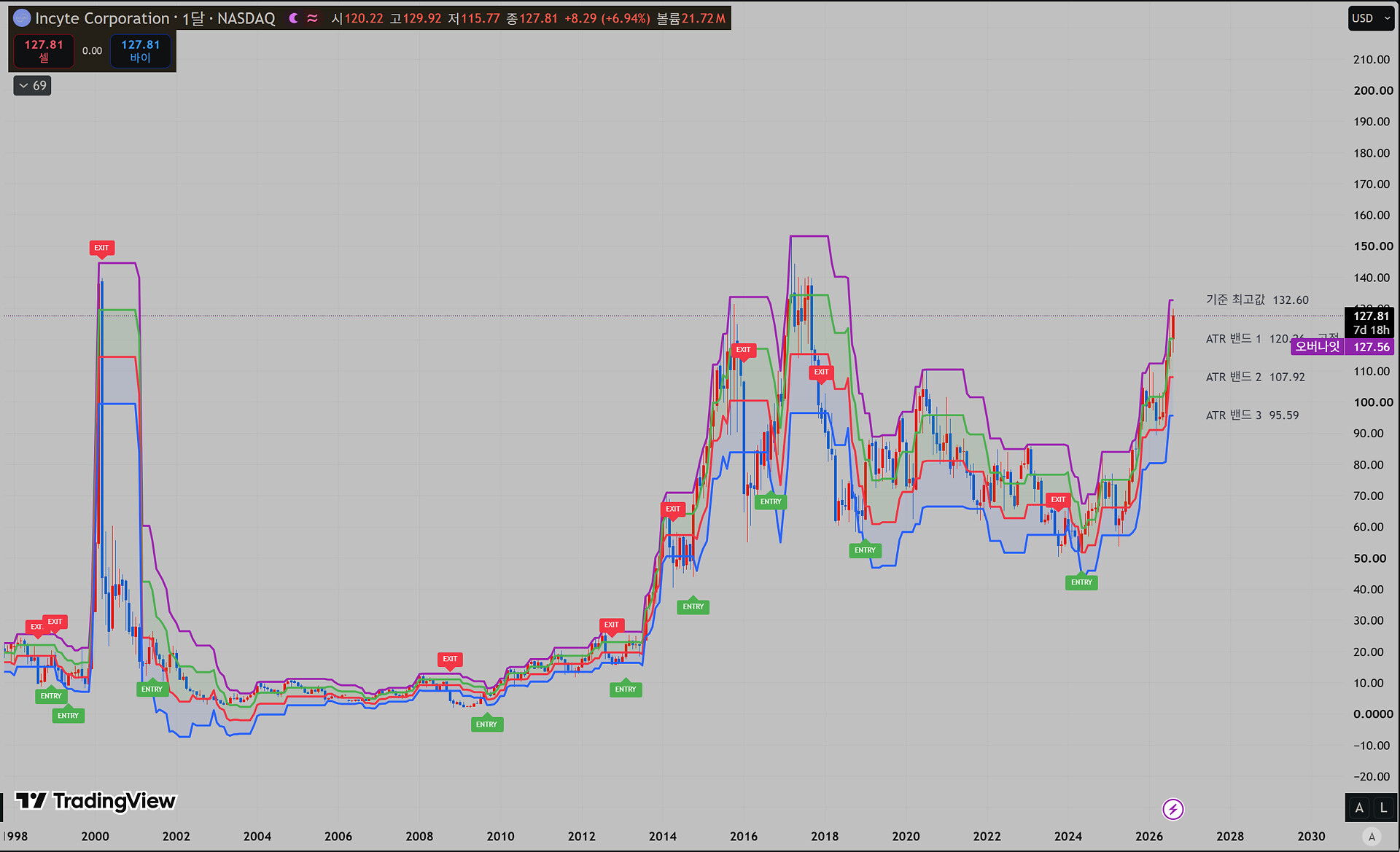Click the close value 종127.81 in header

click(x=532, y=18)
